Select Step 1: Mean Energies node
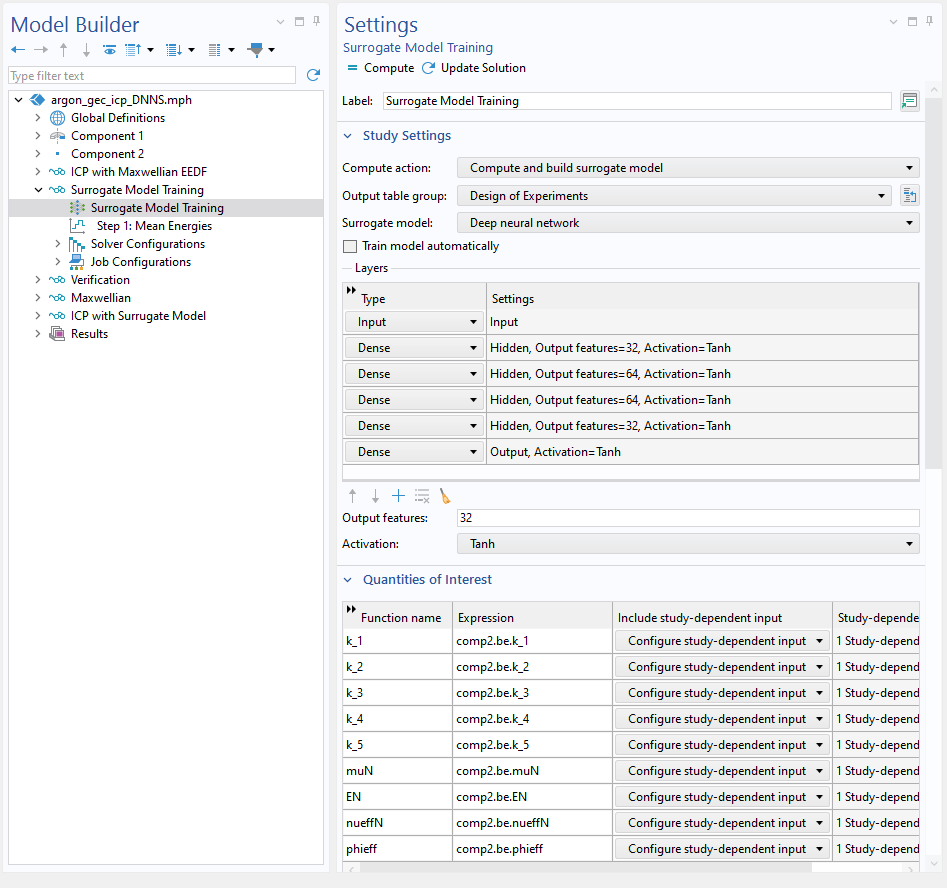947x888 pixels. [x=153, y=226]
